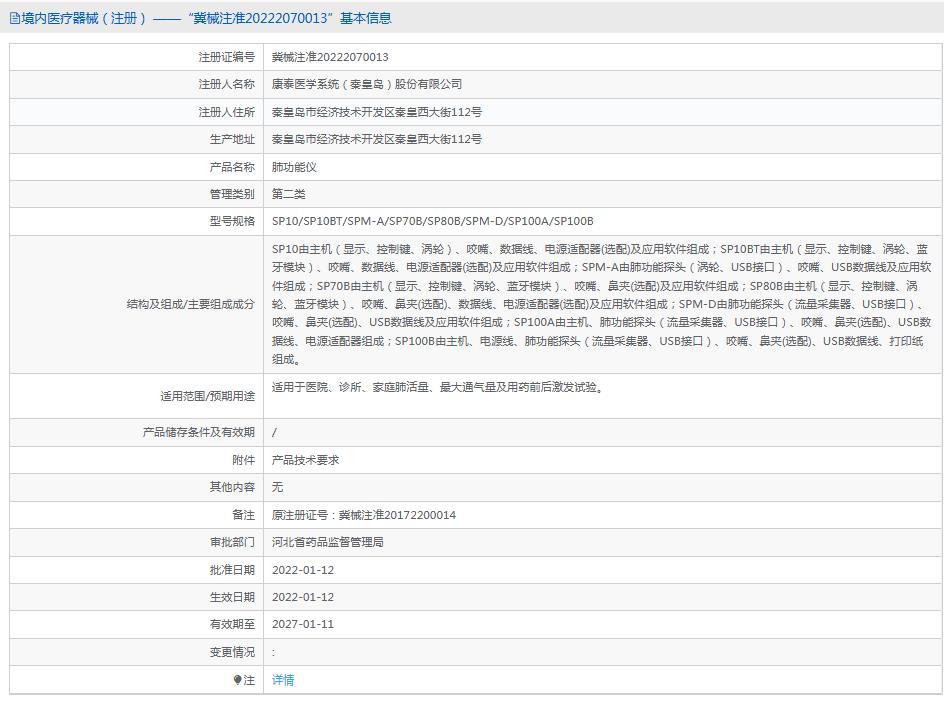The image size is (944, 704).
Task: Click registration number 冀械注准20222070013 value cell
Action: (x=330, y=57)
